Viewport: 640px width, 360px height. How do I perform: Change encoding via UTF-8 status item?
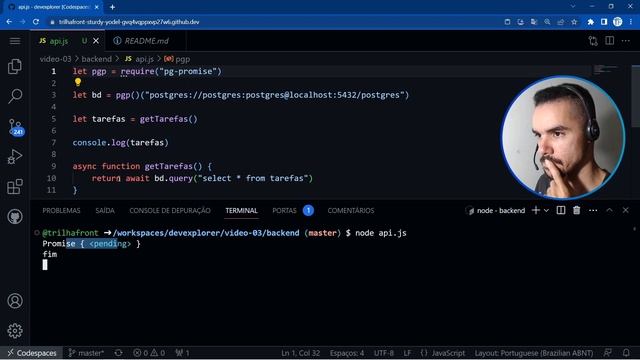[384, 353]
